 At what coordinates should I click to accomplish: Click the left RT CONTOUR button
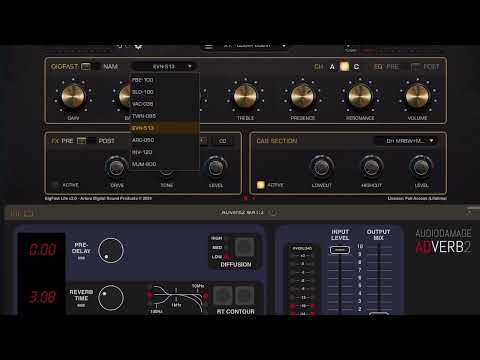[x=222, y=295]
